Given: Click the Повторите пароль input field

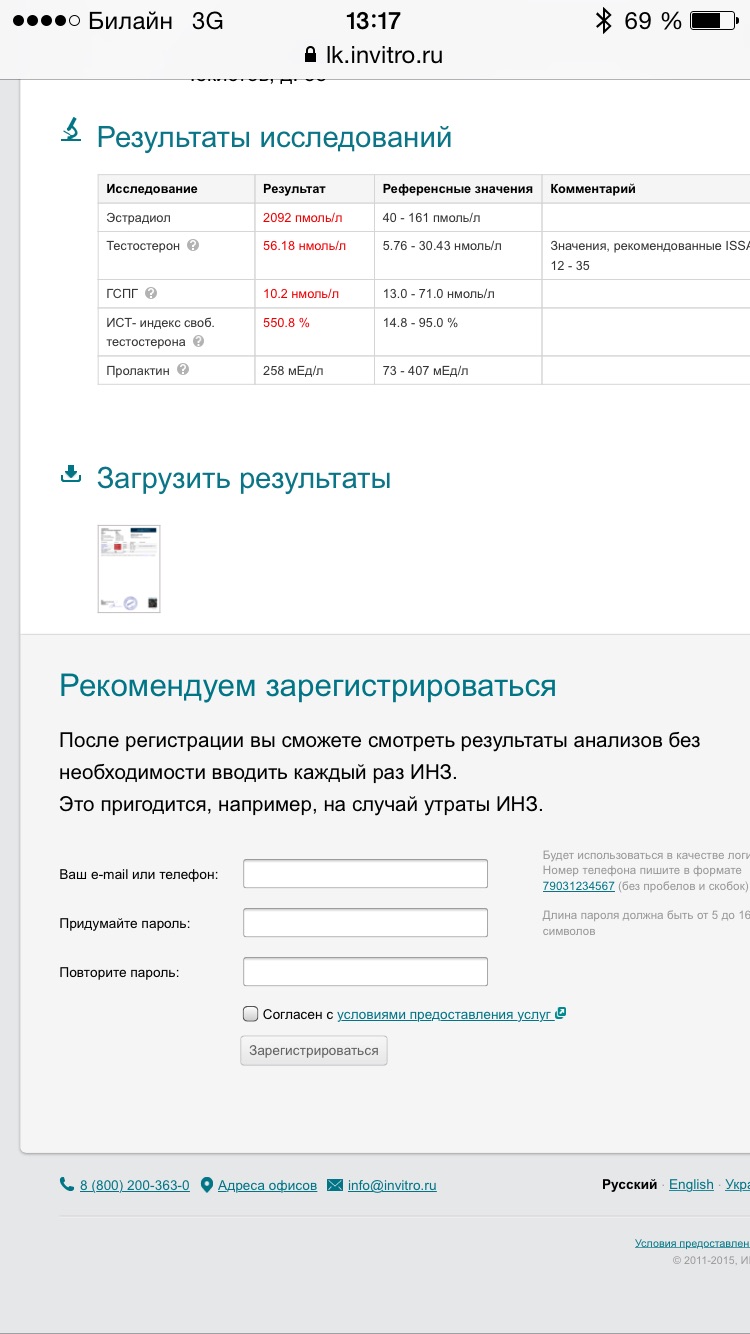Looking at the screenshot, I should click(365, 971).
